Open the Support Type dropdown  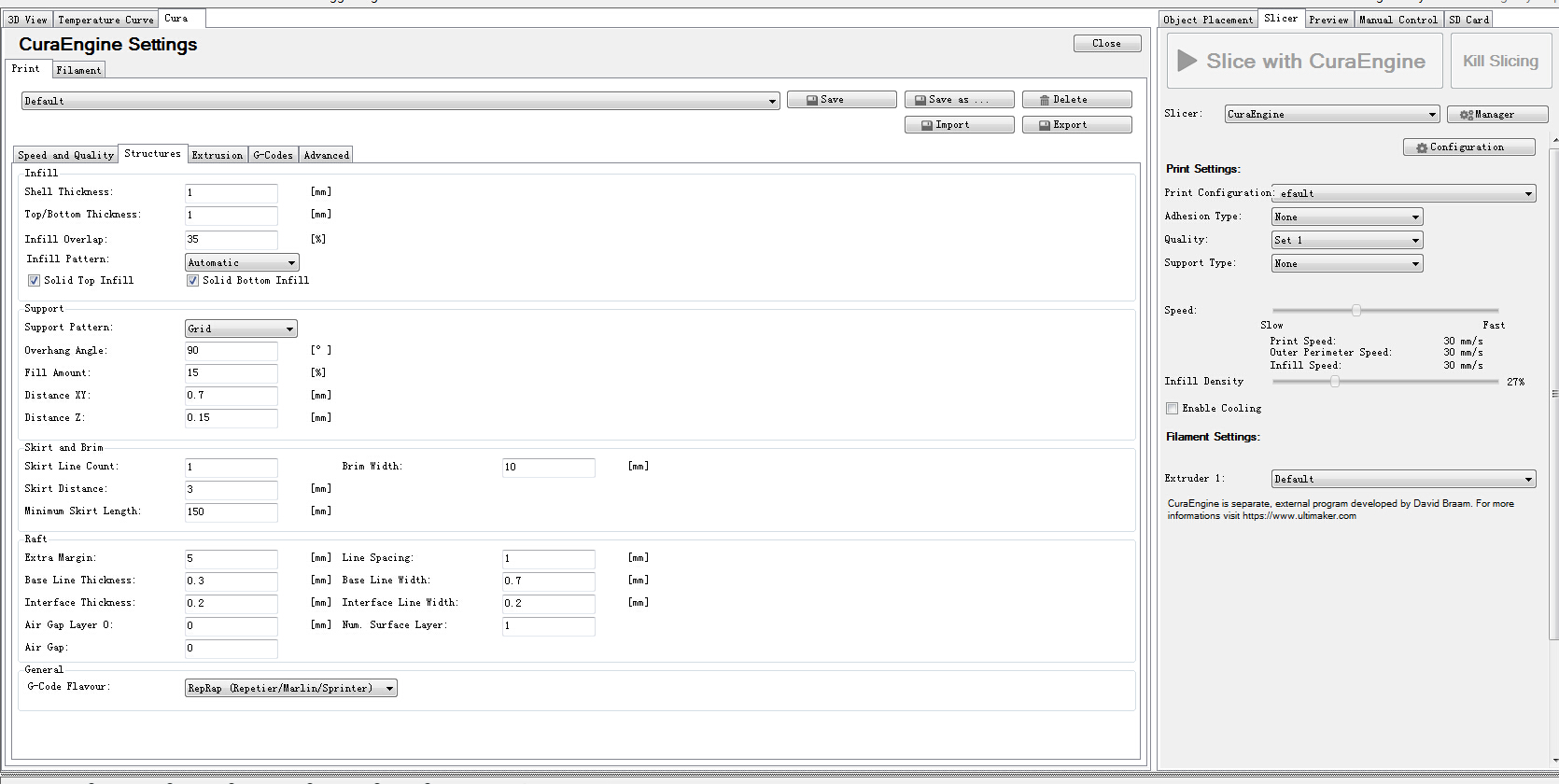(x=1347, y=264)
